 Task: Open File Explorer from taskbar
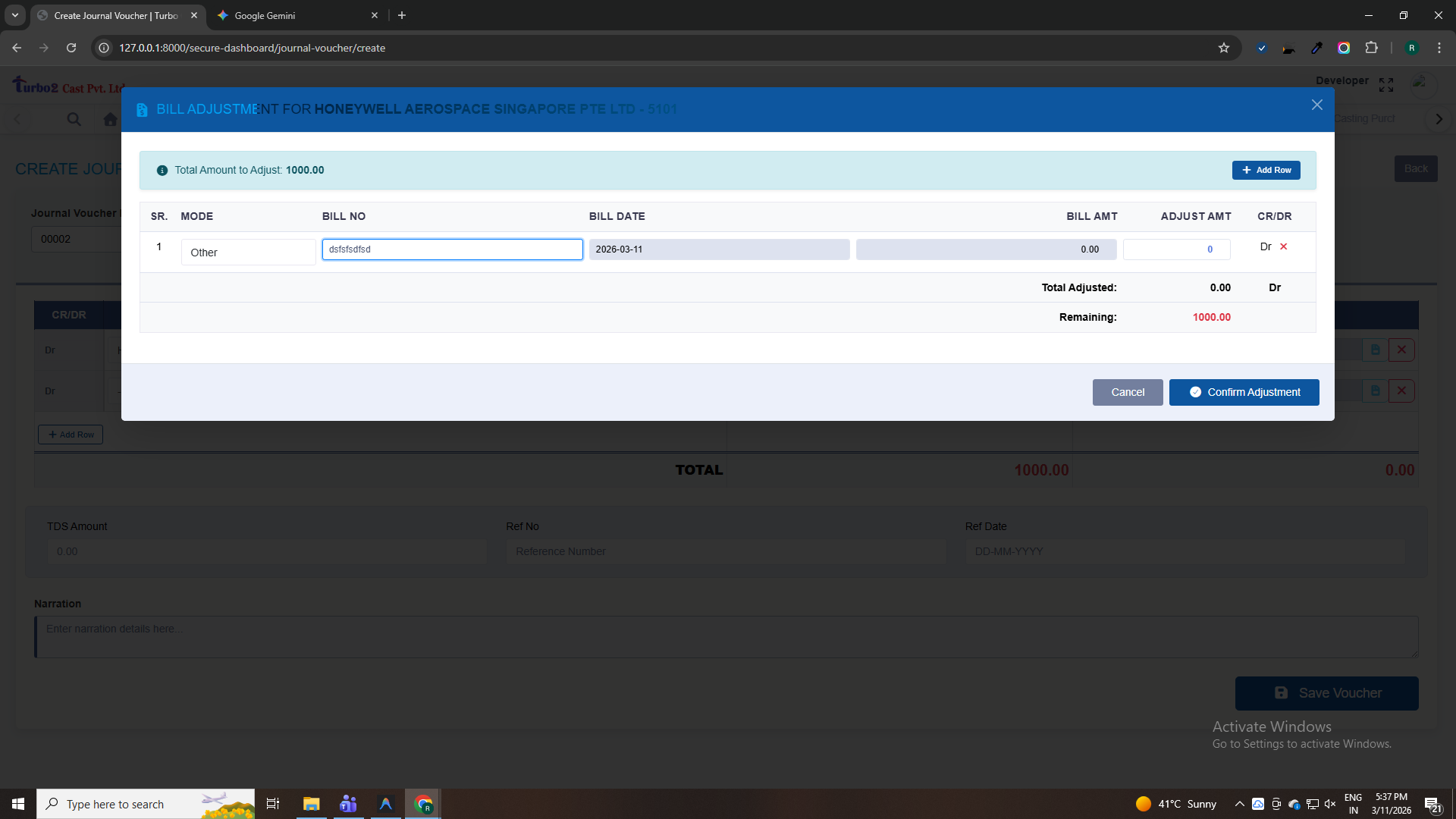tap(311, 804)
